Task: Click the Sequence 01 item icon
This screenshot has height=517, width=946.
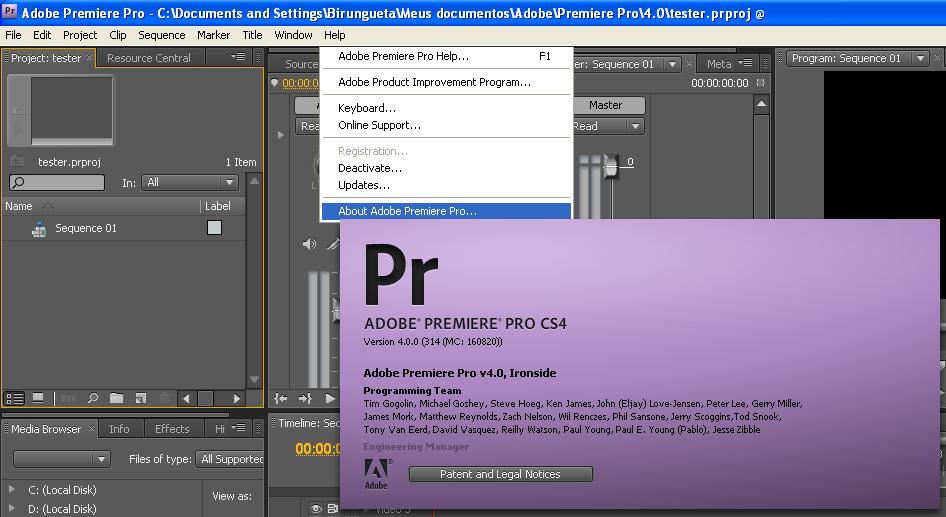Action: coord(39,229)
